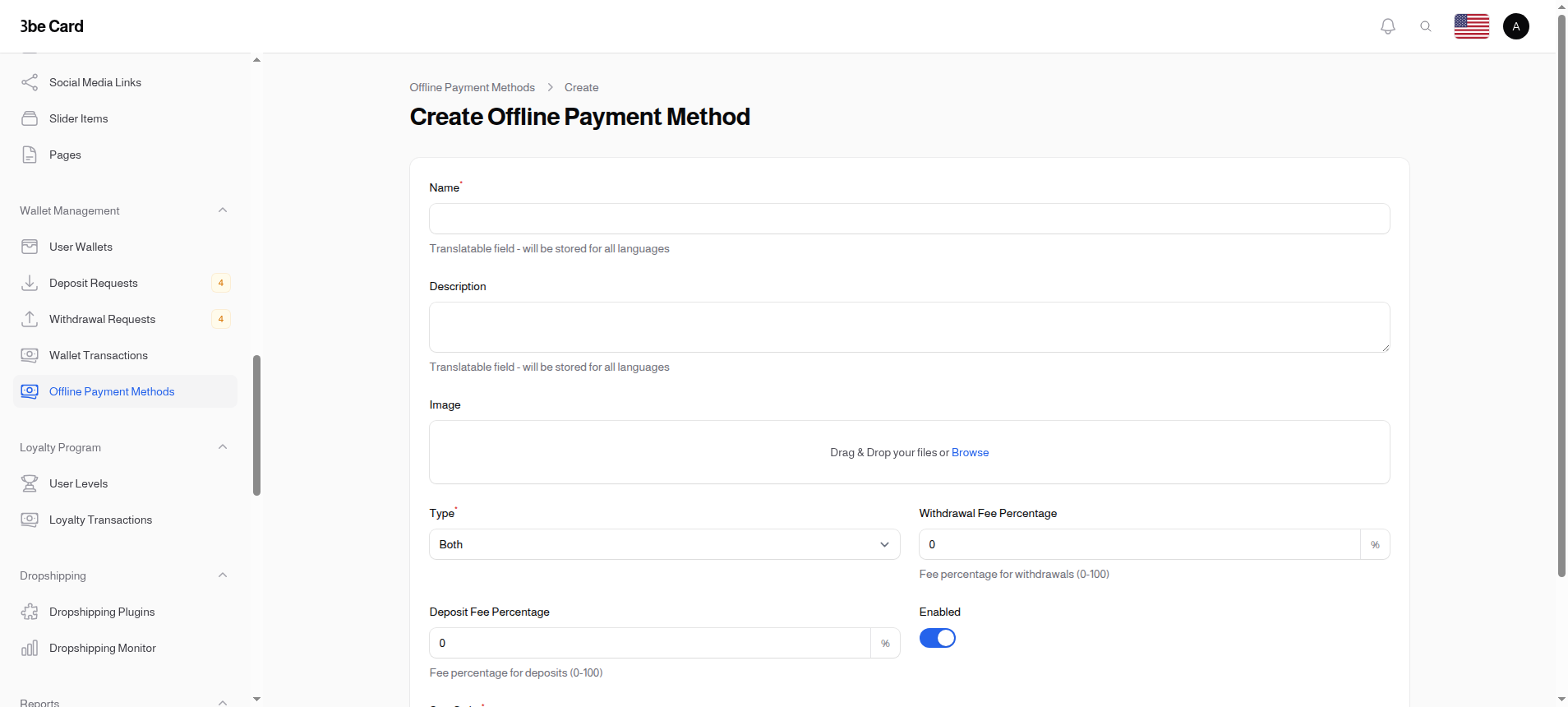
Task: Click the Loyalty Program section label
Action: tap(60, 447)
